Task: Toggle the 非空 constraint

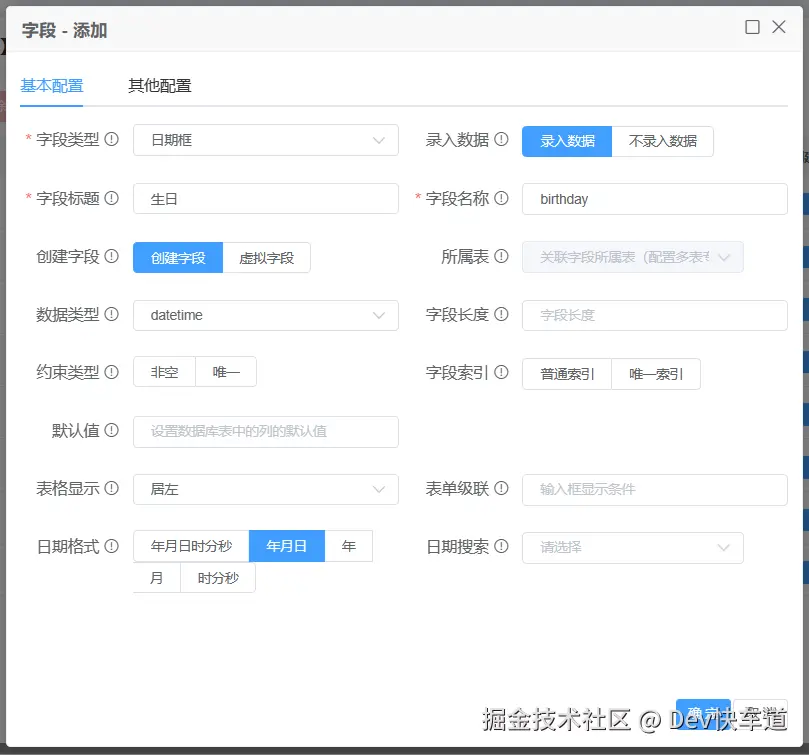Action: pyautogui.click(x=164, y=372)
